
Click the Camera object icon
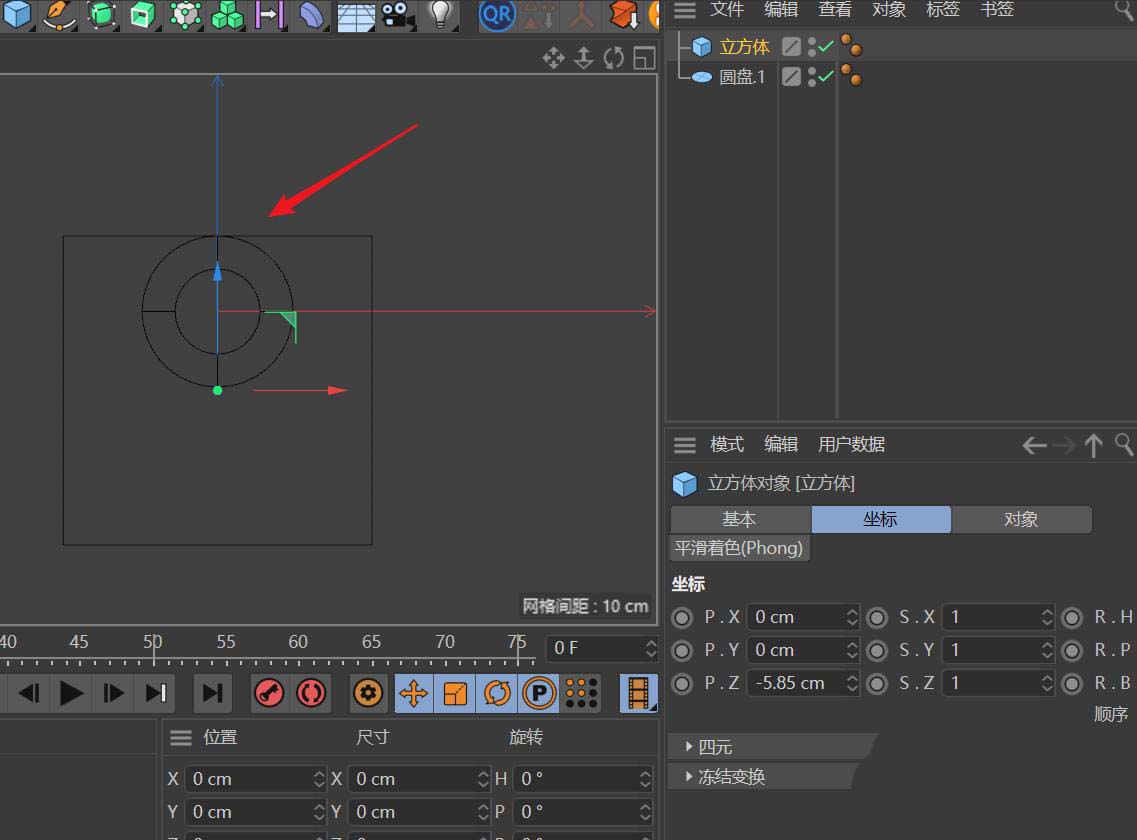397,14
